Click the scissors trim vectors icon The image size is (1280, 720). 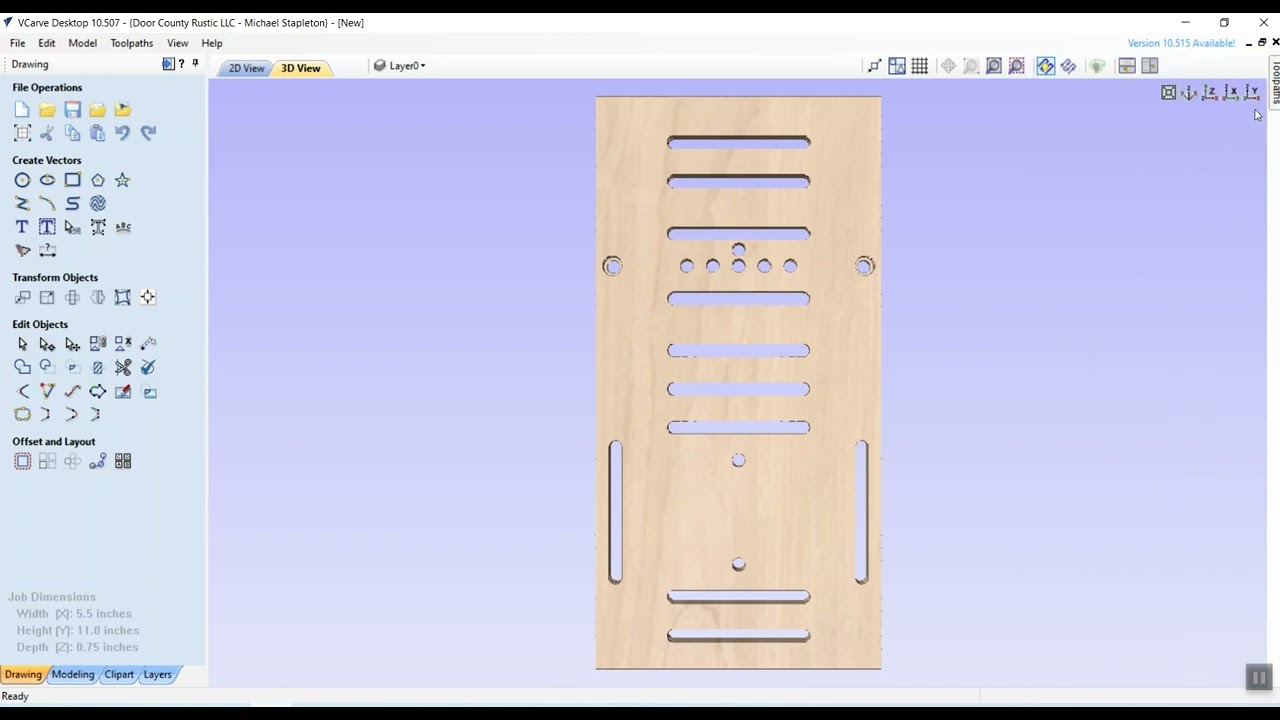click(123, 367)
